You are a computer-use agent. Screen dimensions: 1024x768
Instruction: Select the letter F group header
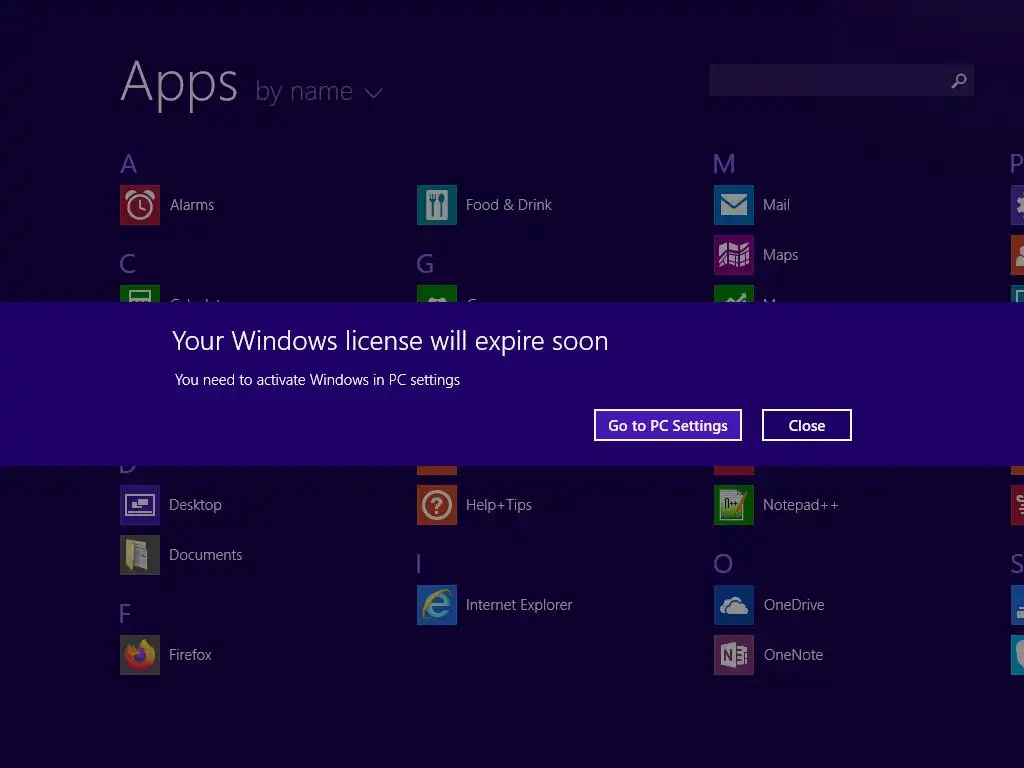[x=125, y=614]
